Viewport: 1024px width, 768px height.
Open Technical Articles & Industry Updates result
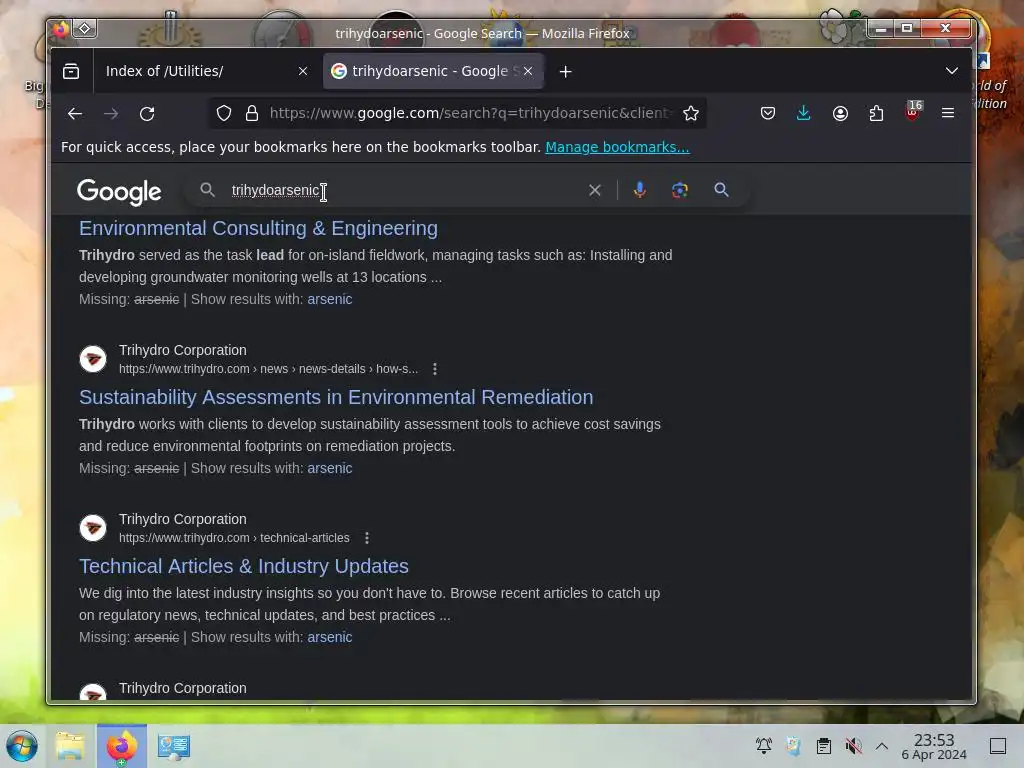244,566
